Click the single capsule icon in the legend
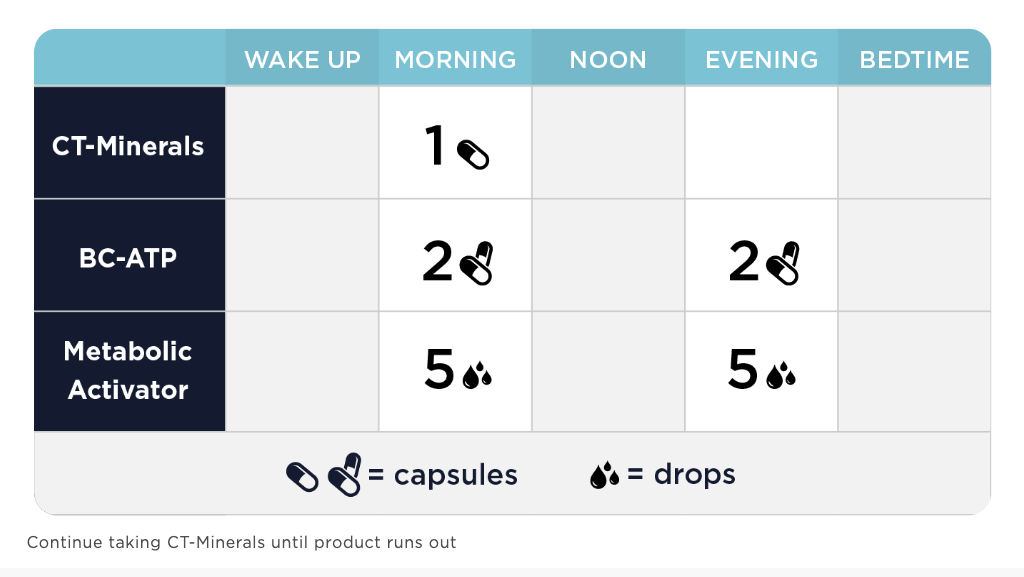The height and width of the screenshot is (577, 1024). 302,476
